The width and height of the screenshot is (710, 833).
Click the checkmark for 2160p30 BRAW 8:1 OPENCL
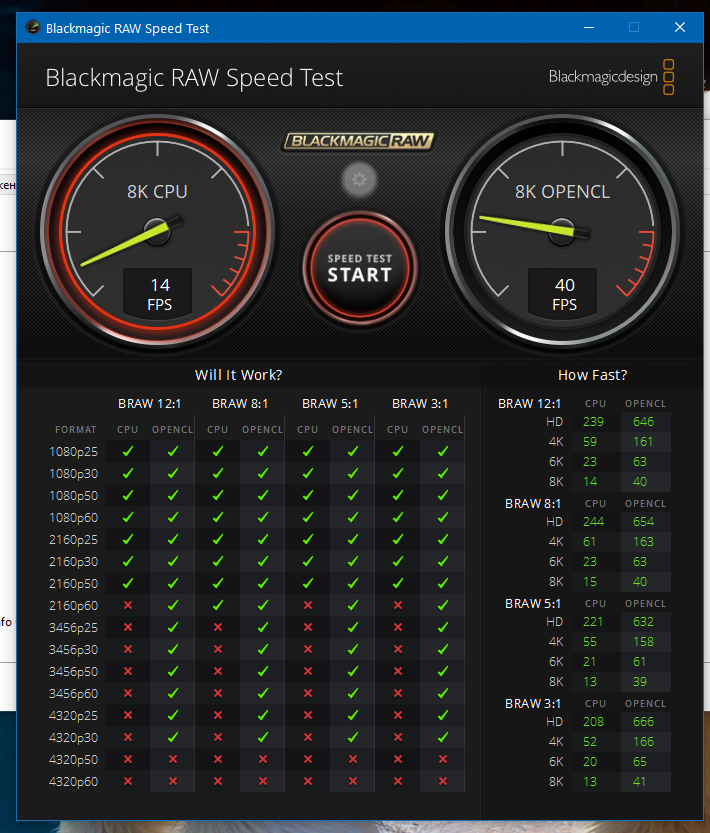pyautogui.click(x=263, y=561)
